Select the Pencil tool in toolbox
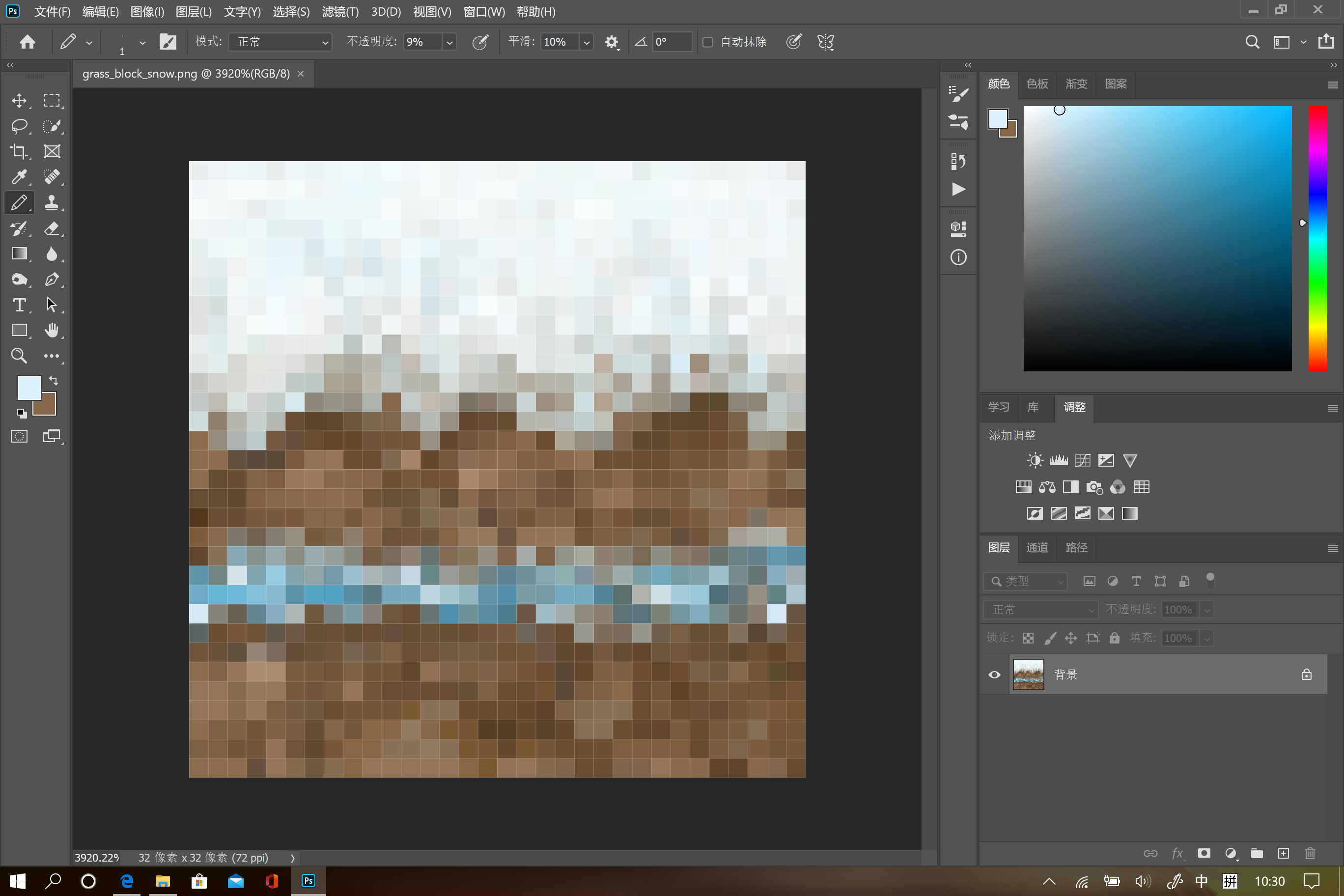 (x=19, y=203)
